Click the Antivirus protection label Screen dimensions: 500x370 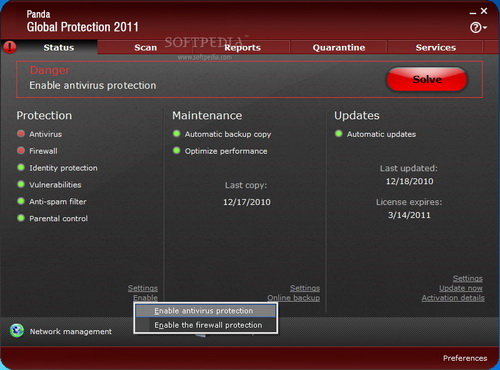[45, 134]
